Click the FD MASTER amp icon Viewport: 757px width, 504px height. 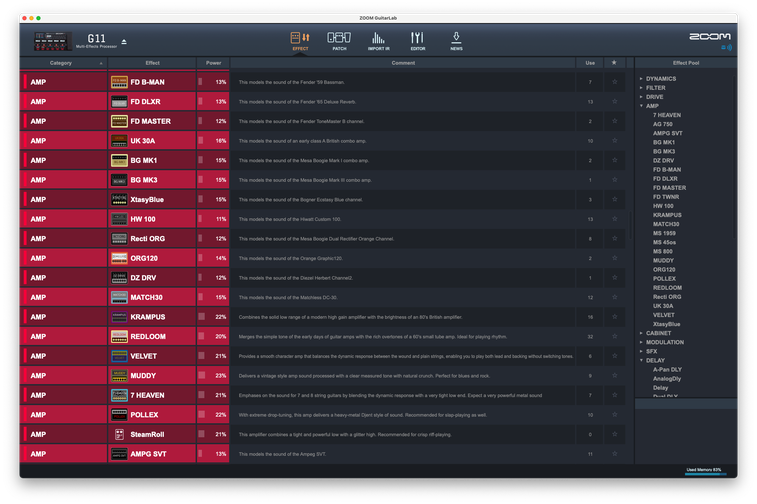pyautogui.click(x=119, y=121)
